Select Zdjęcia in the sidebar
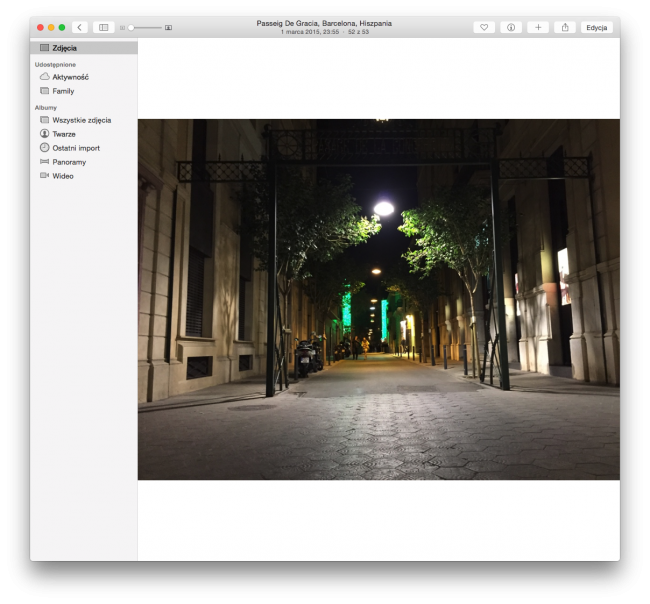 coord(84,48)
